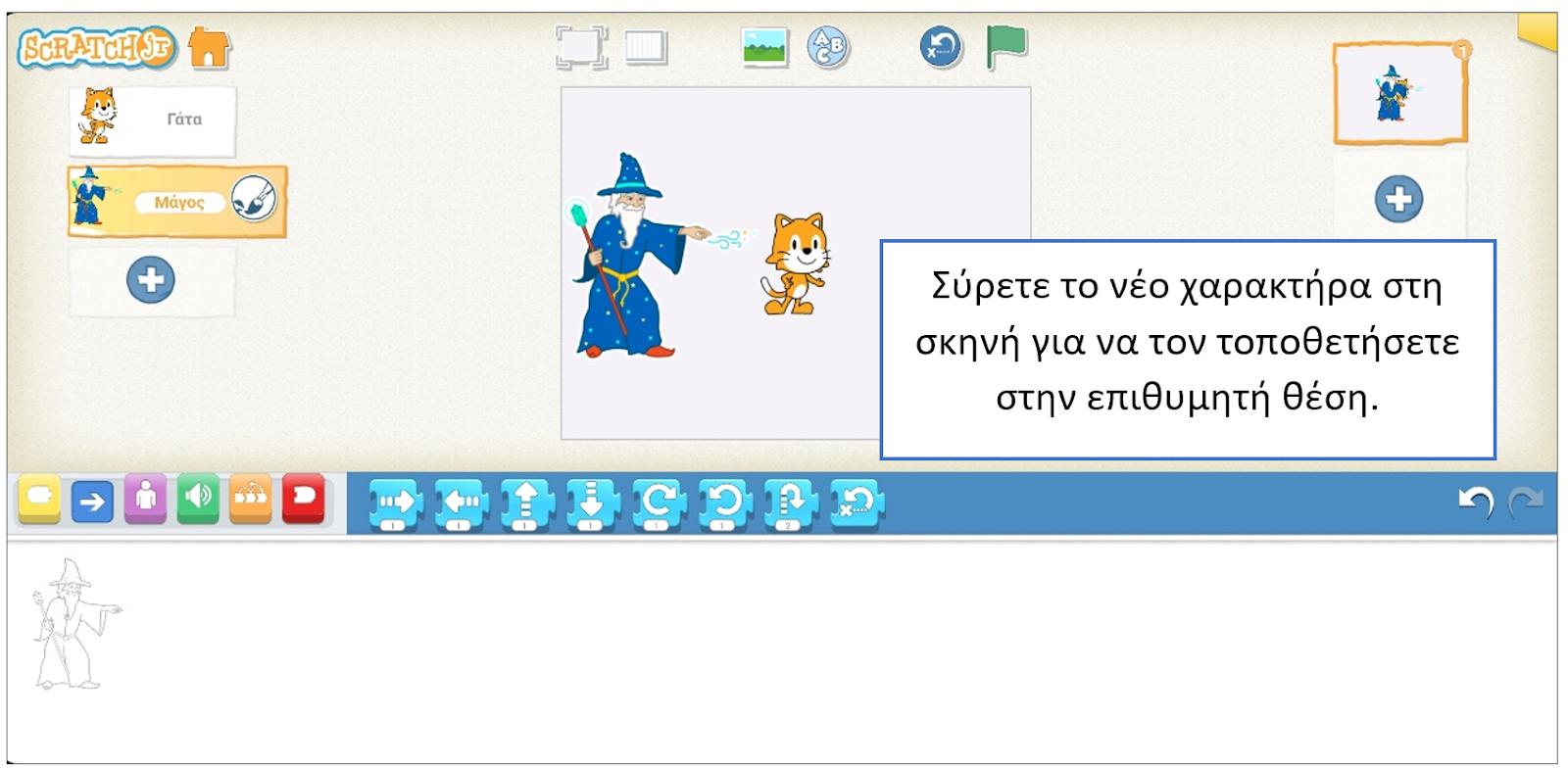1568x768 pixels.
Task: Select the Go Home block
Action: click(x=857, y=504)
